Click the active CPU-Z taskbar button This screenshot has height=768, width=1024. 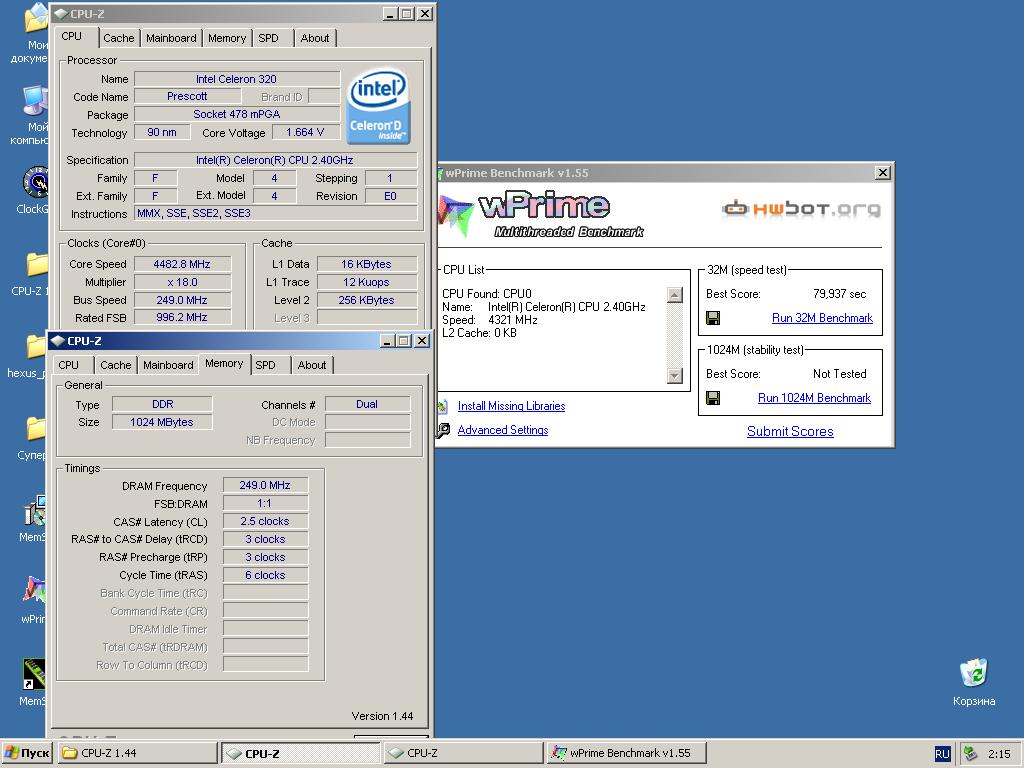coord(300,753)
